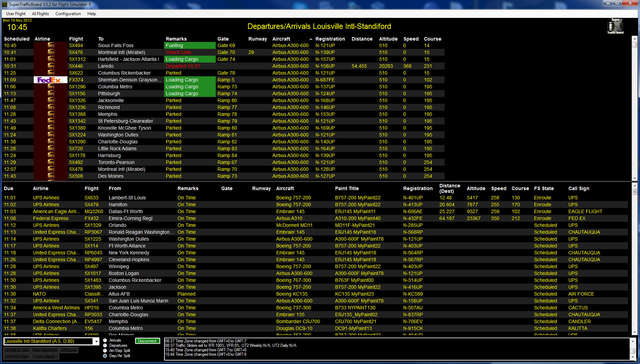
Task: Select the Winnipeg arrival row
Action: click(x=315, y=266)
